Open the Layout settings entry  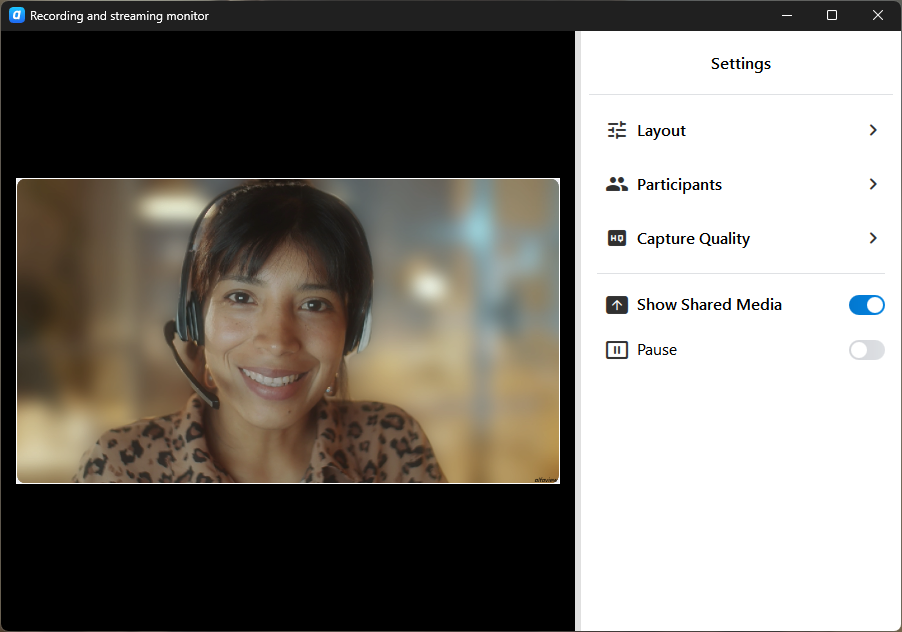coord(661,131)
